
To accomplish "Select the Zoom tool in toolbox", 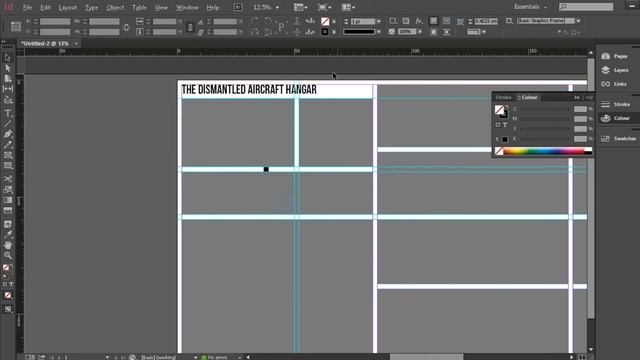I will click(7, 256).
